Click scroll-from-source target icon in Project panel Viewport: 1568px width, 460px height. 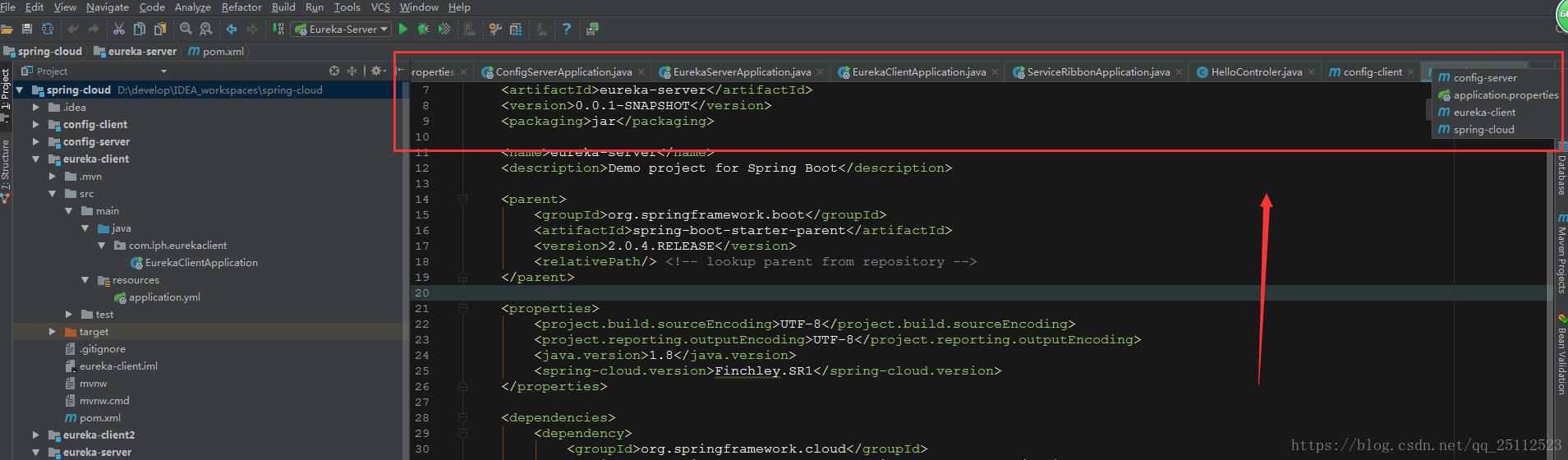click(333, 71)
